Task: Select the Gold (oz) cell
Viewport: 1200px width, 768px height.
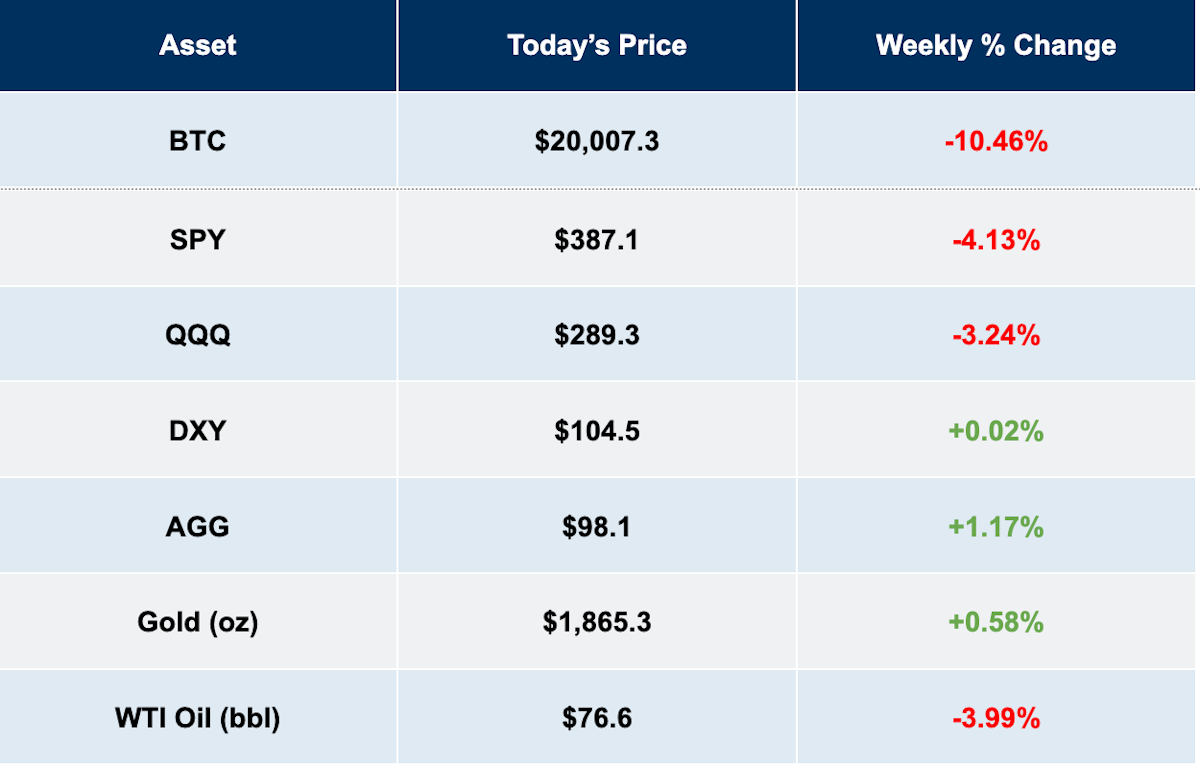Action: tap(198, 622)
